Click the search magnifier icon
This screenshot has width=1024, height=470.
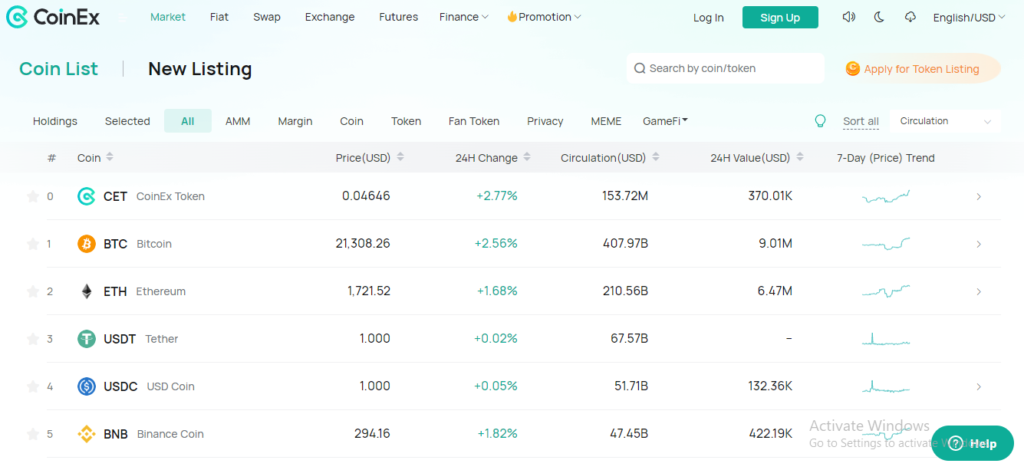[x=639, y=69]
